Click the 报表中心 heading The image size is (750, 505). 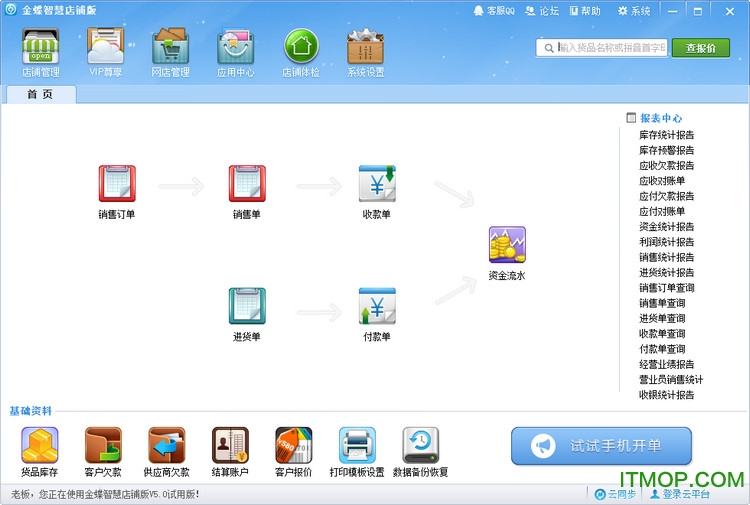tap(661, 118)
